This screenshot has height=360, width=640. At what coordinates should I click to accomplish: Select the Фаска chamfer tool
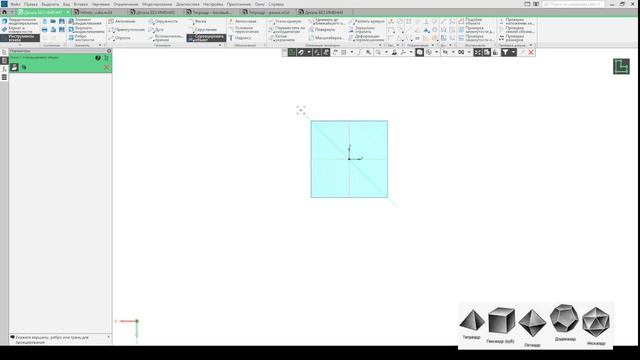197,21
